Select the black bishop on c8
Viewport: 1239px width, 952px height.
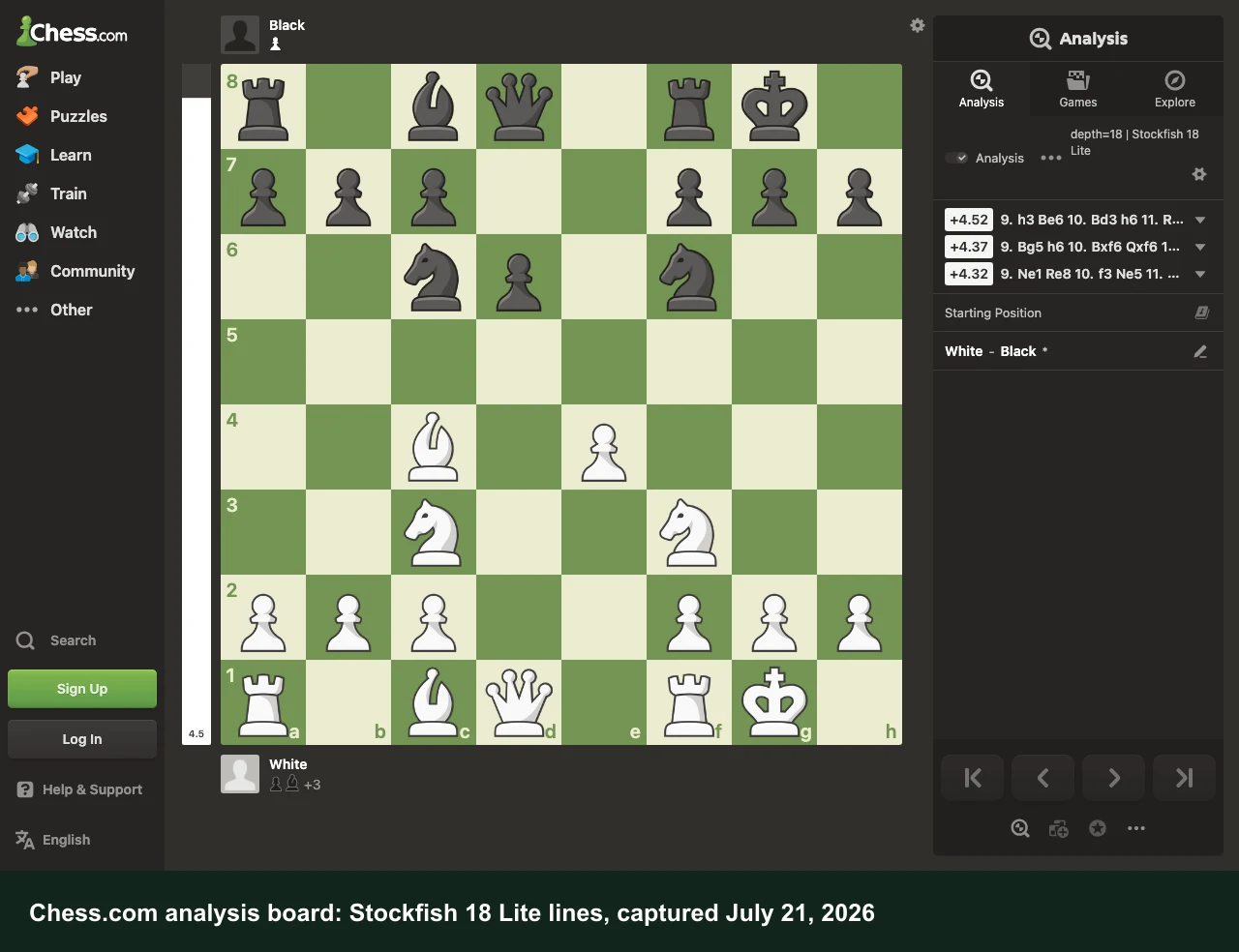coord(434,106)
